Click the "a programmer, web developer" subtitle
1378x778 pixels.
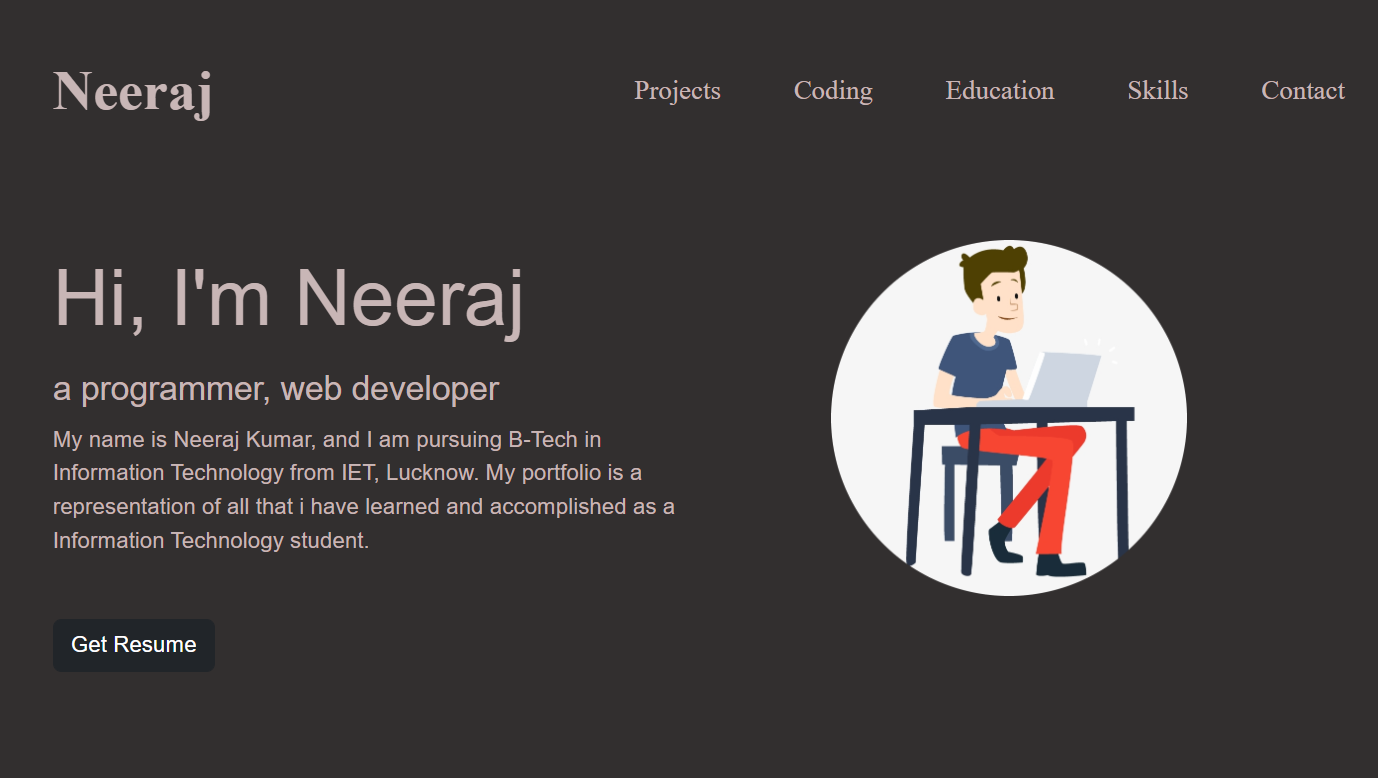275,389
